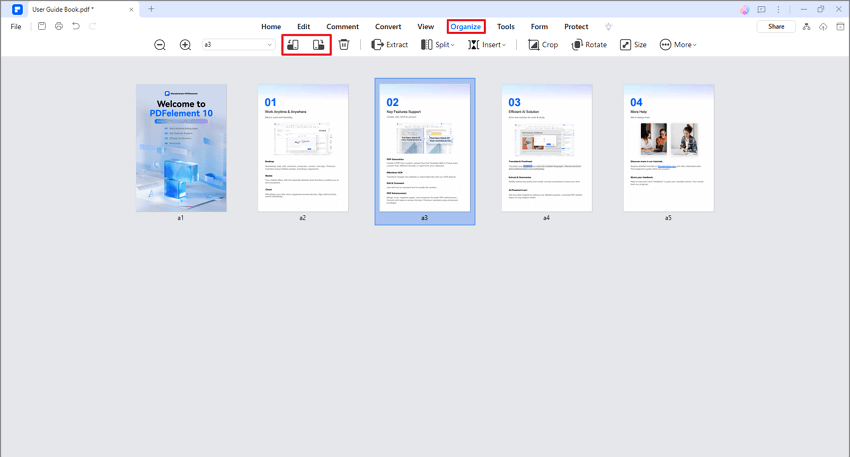
Task: Select the Welcome cover page thumbnail a1
Action: coord(181,147)
